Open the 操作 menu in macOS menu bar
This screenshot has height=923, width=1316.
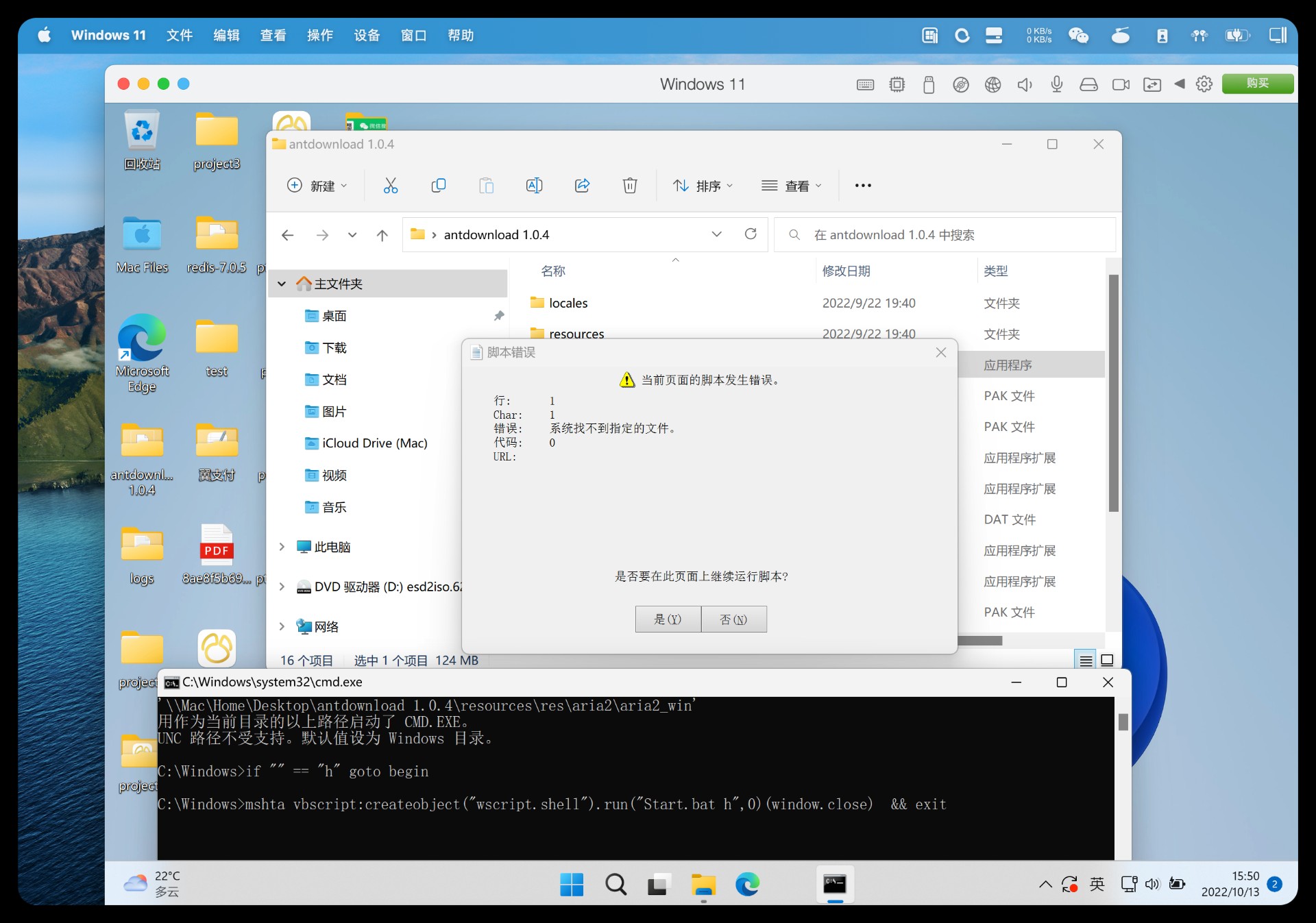click(320, 36)
